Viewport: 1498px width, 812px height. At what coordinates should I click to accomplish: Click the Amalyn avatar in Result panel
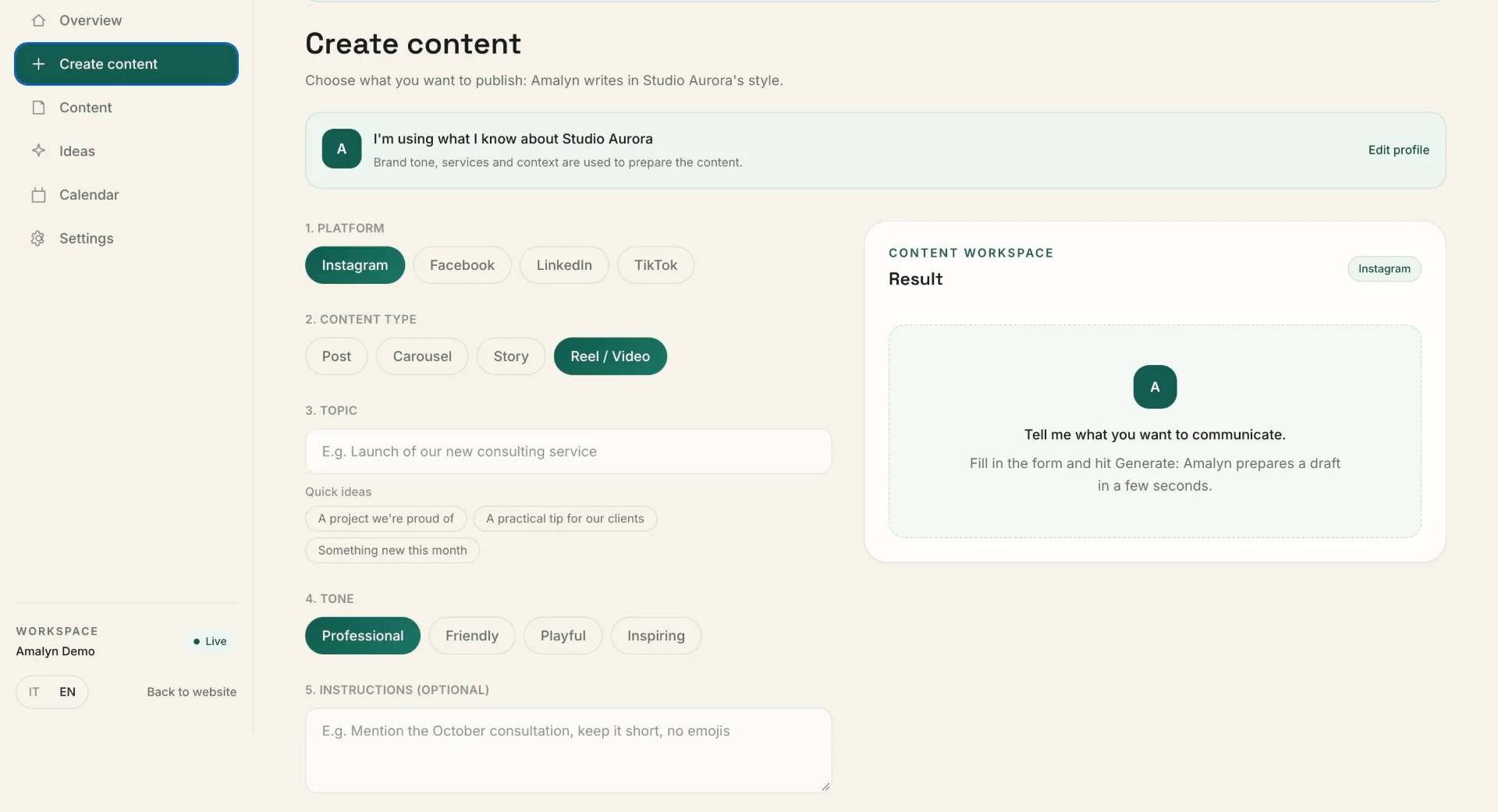(x=1155, y=387)
